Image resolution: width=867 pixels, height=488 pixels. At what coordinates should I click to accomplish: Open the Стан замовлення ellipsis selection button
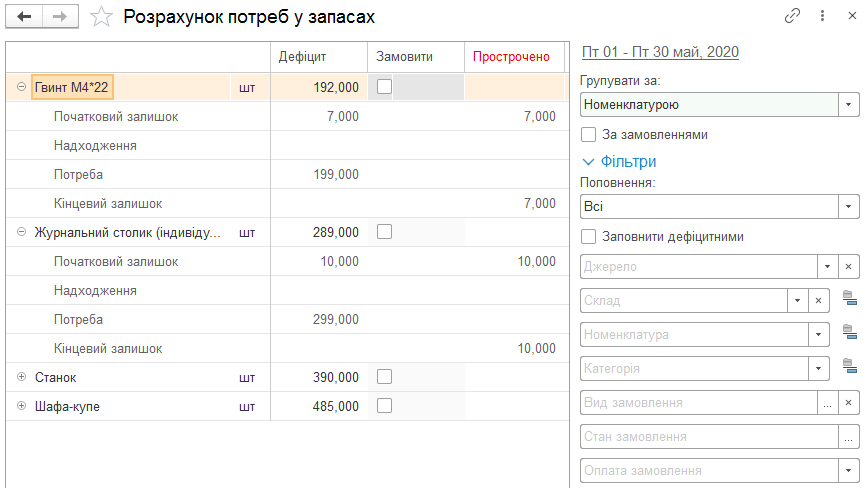tap(849, 437)
